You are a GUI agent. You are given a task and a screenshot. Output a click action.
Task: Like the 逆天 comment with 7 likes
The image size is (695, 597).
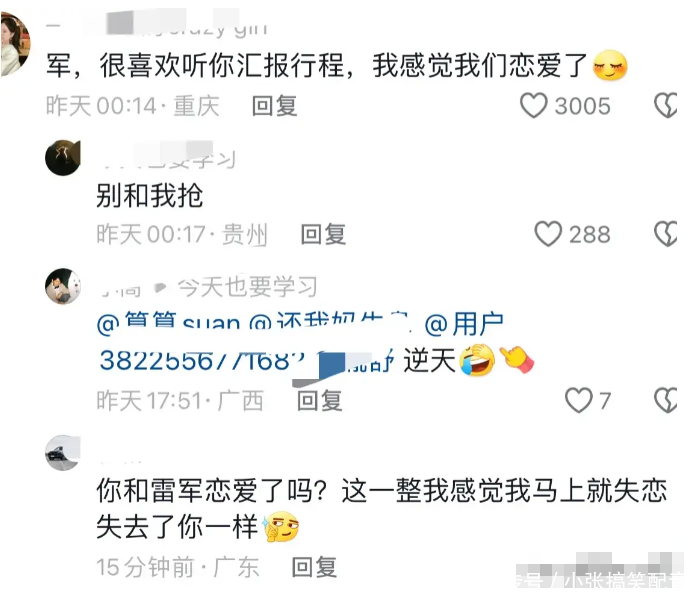click(578, 400)
